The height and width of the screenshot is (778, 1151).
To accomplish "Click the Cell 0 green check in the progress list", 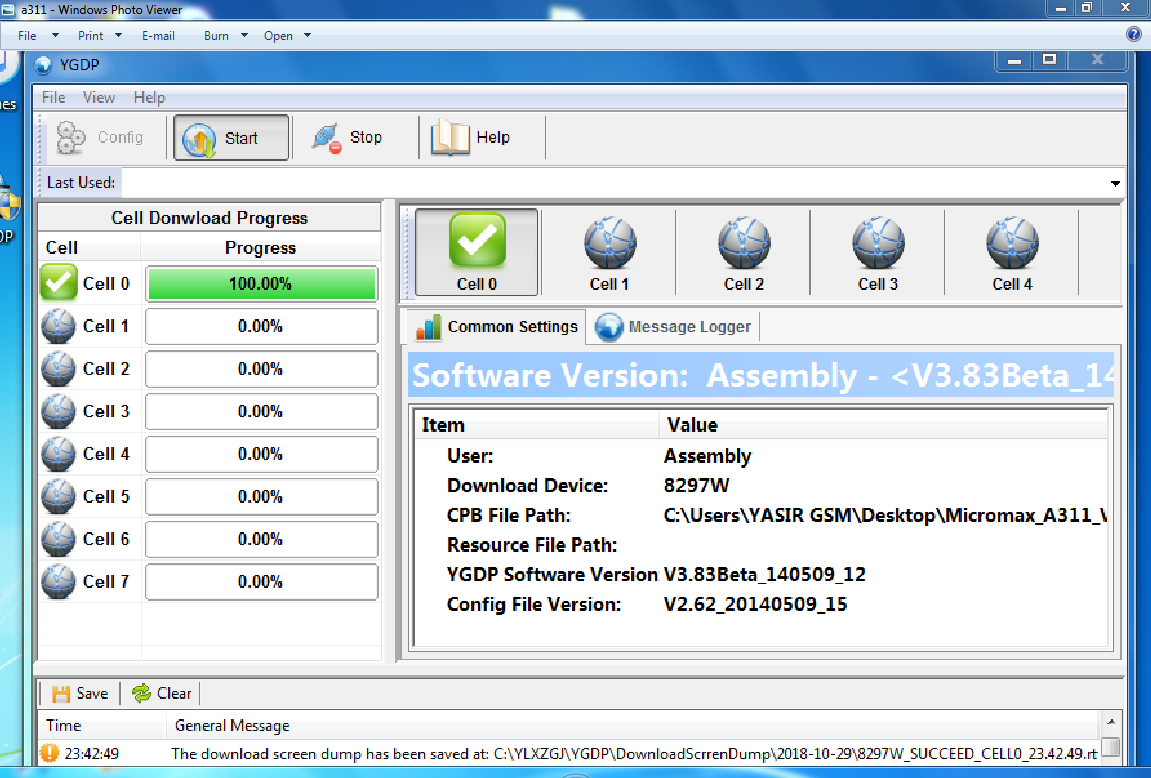I will click(59, 283).
